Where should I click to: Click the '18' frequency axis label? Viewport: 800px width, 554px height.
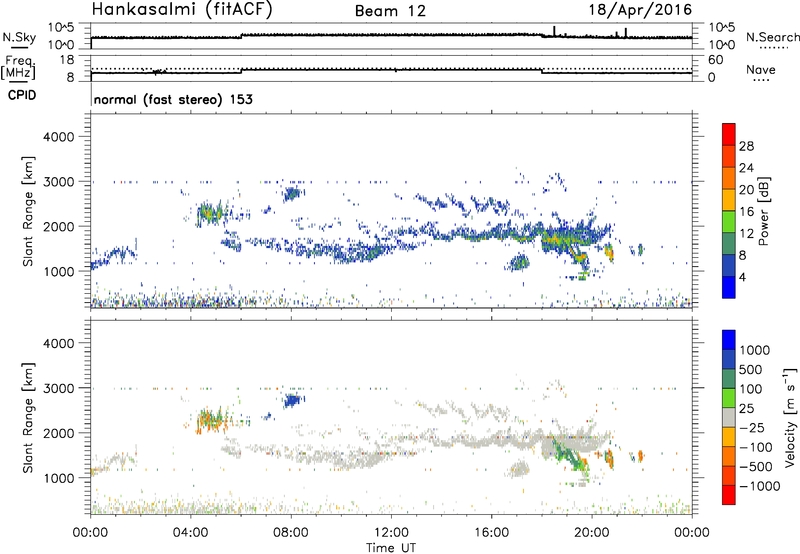click(67, 60)
